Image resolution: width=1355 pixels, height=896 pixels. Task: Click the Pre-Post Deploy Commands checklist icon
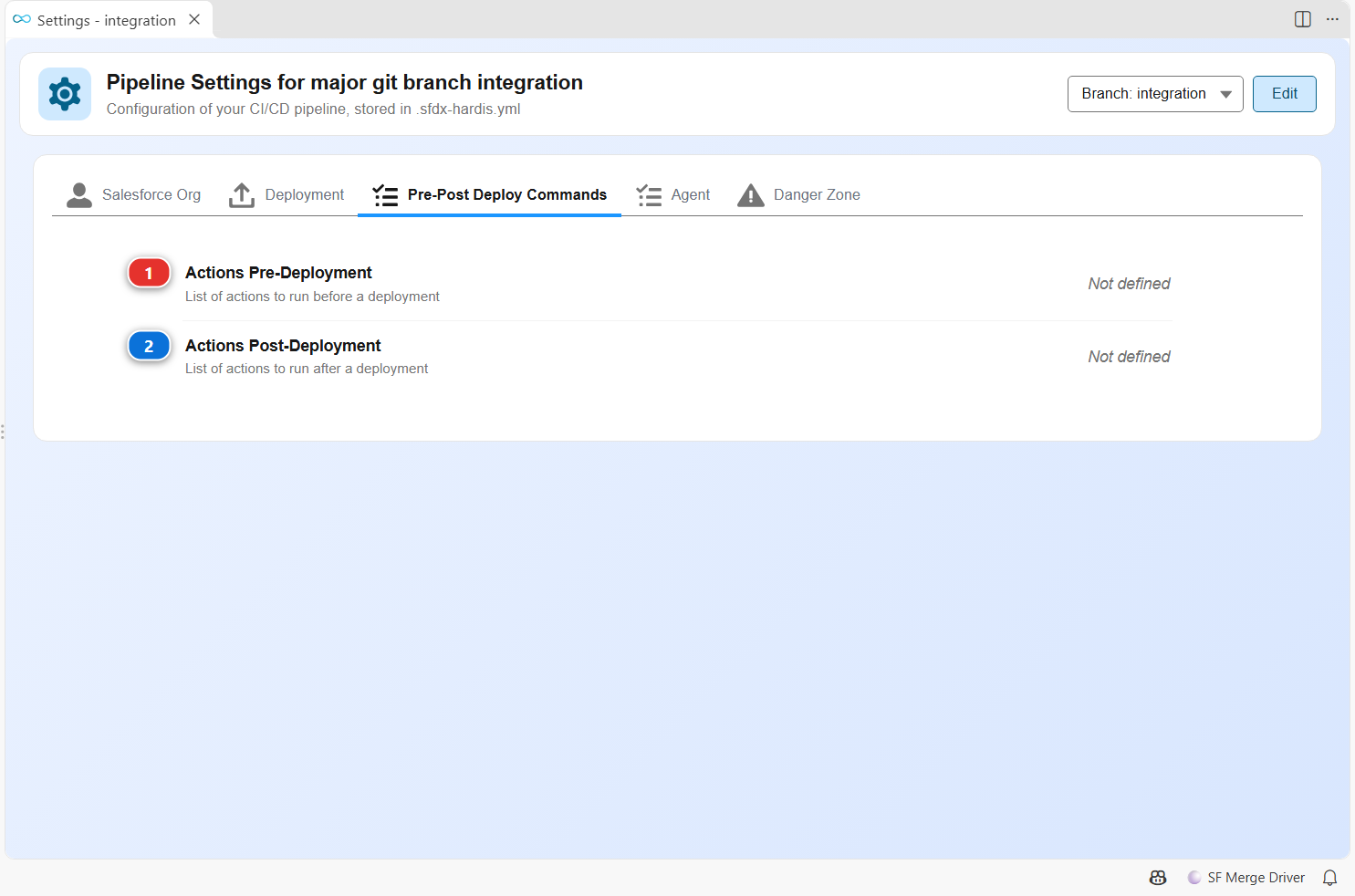point(386,195)
